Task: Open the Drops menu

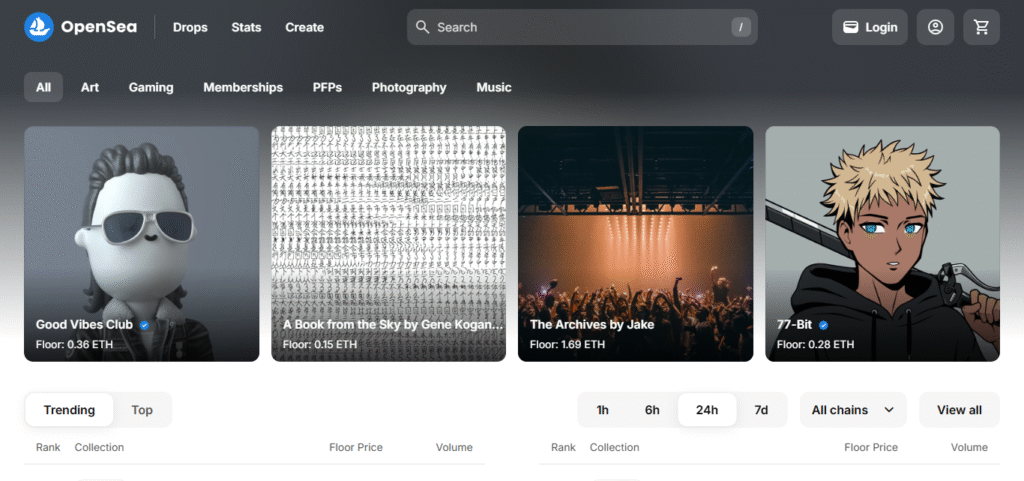Action: tap(190, 27)
